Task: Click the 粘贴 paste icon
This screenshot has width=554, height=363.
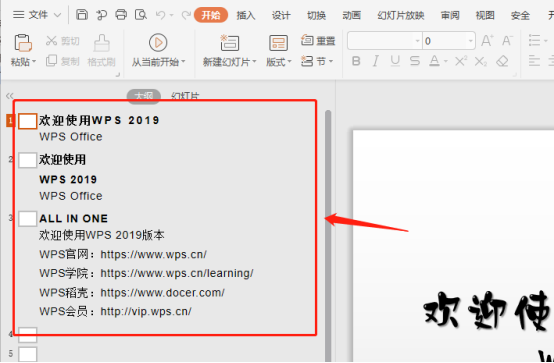Action: click(x=23, y=43)
